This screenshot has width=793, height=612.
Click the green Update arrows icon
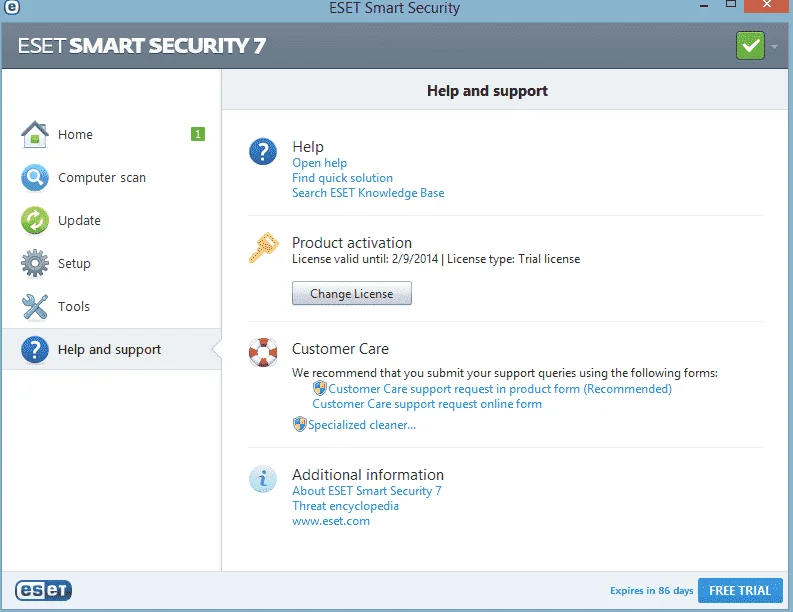pos(34,221)
